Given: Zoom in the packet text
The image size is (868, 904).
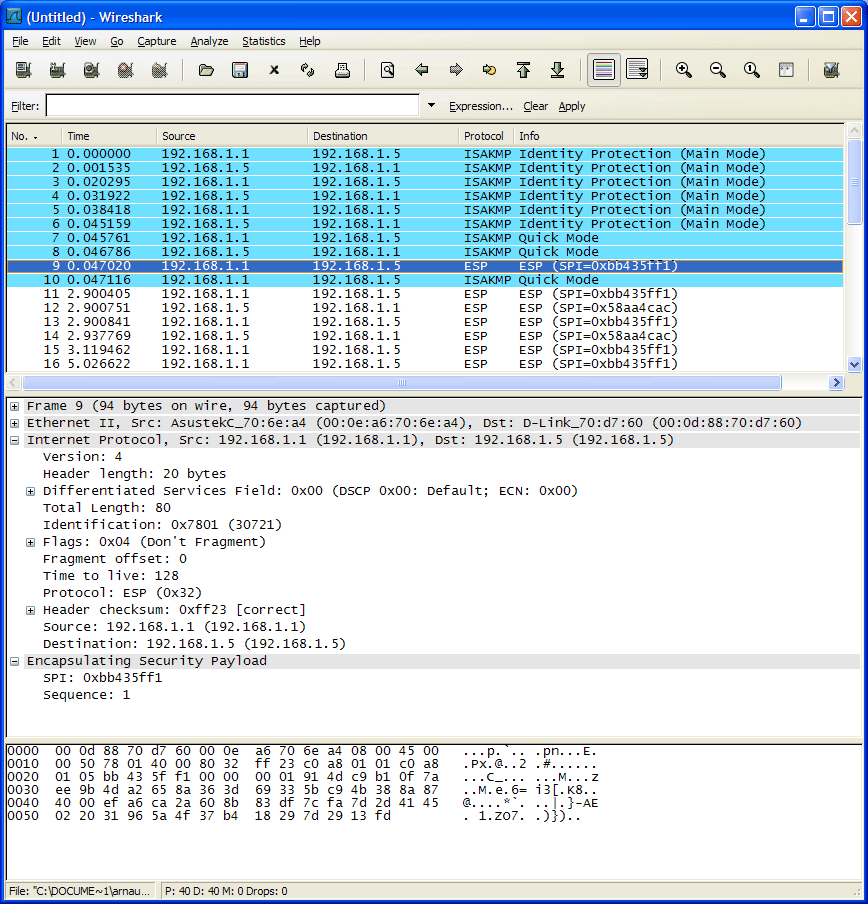Looking at the screenshot, I should tap(684, 70).
